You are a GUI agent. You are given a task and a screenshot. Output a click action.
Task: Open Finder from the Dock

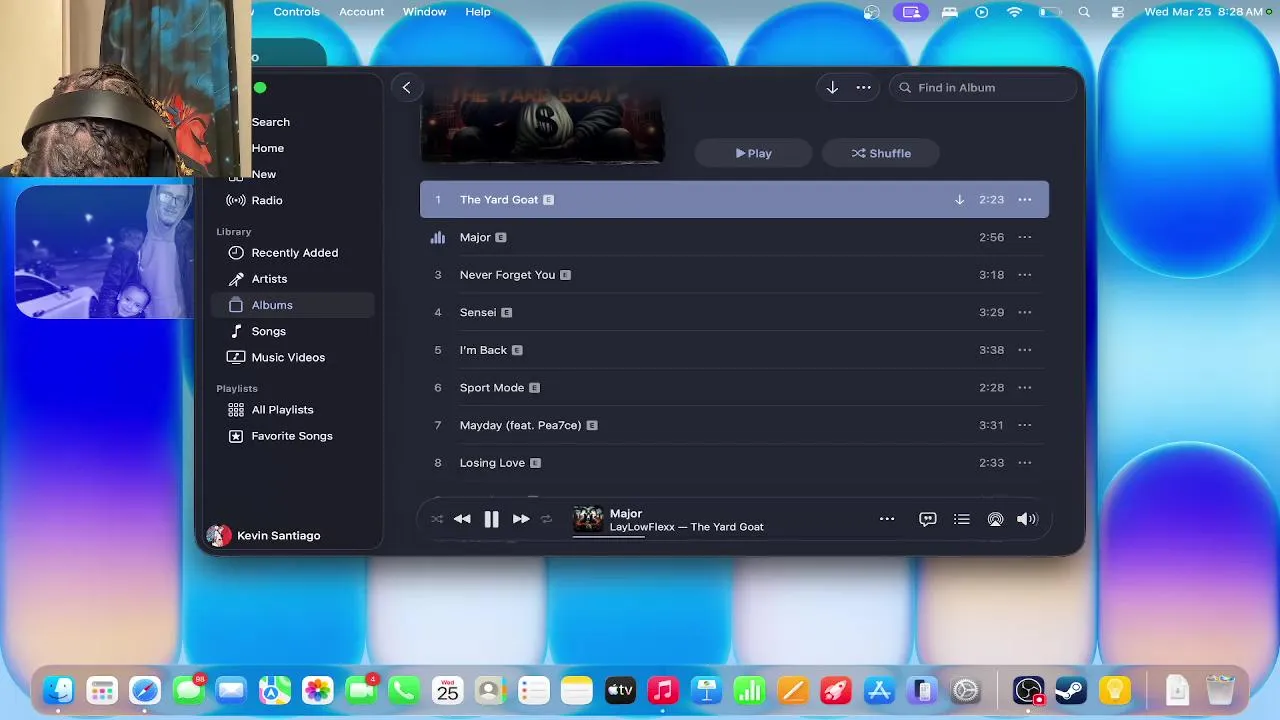pyautogui.click(x=58, y=690)
